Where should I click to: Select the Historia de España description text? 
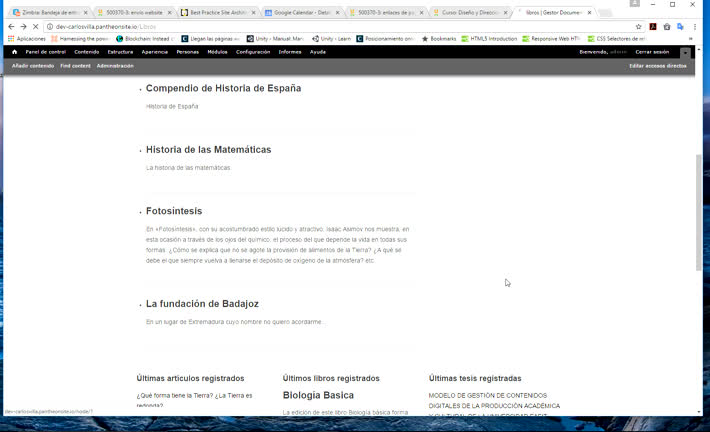[x=172, y=106]
